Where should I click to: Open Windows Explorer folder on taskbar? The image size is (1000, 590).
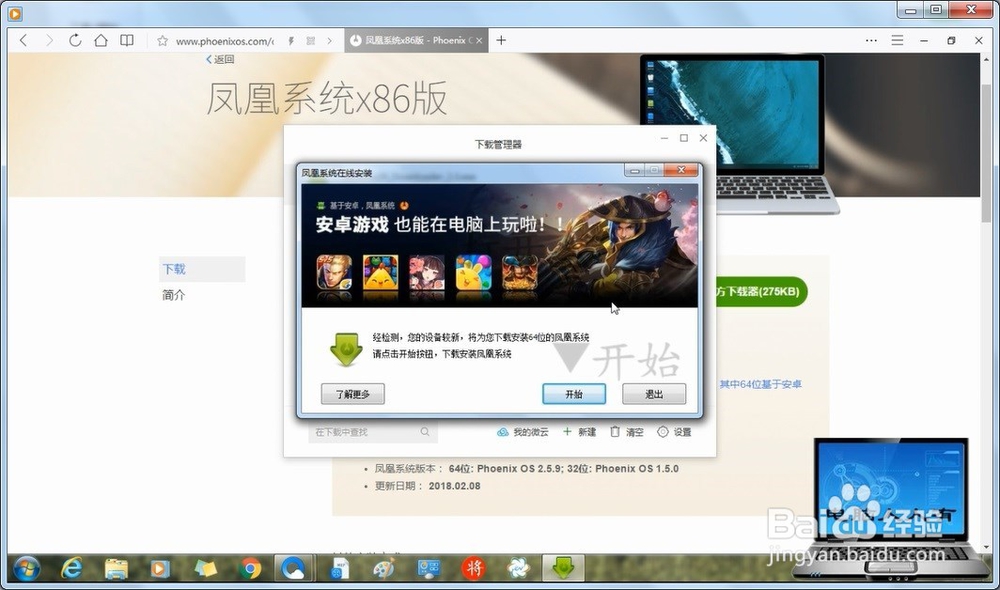116,568
